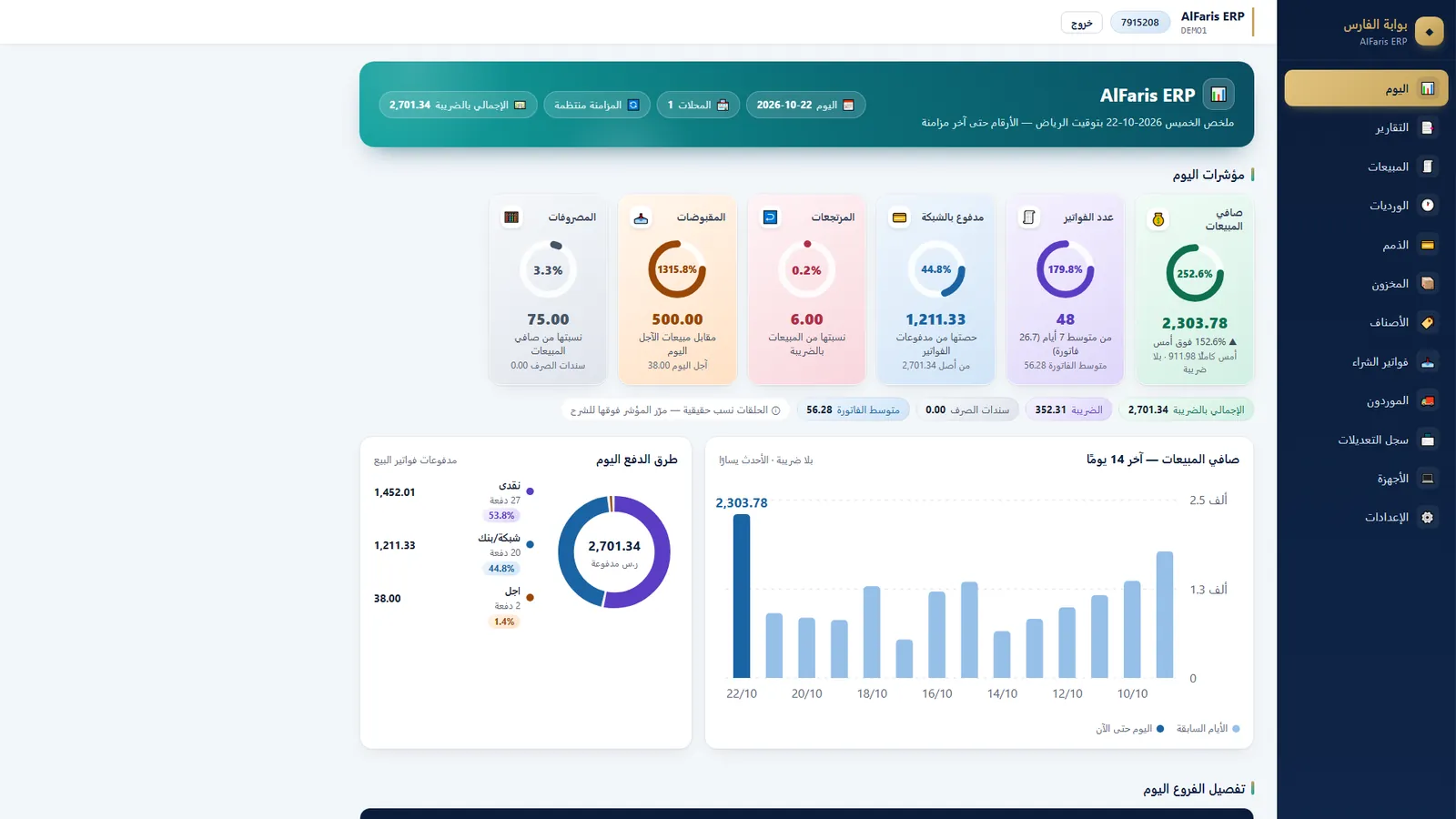Click the payment donut chart 2,701.34 center
This screenshot has height=819, width=1456.
(x=614, y=552)
